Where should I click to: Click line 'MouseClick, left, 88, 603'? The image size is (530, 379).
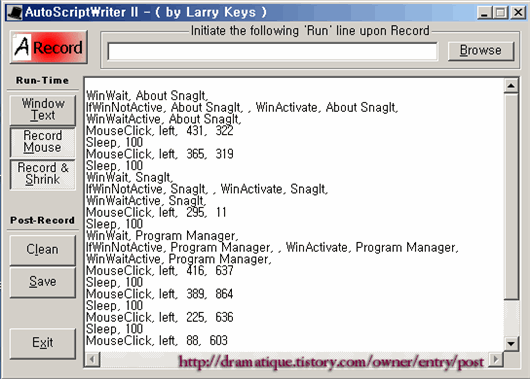[x=156, y=341]
